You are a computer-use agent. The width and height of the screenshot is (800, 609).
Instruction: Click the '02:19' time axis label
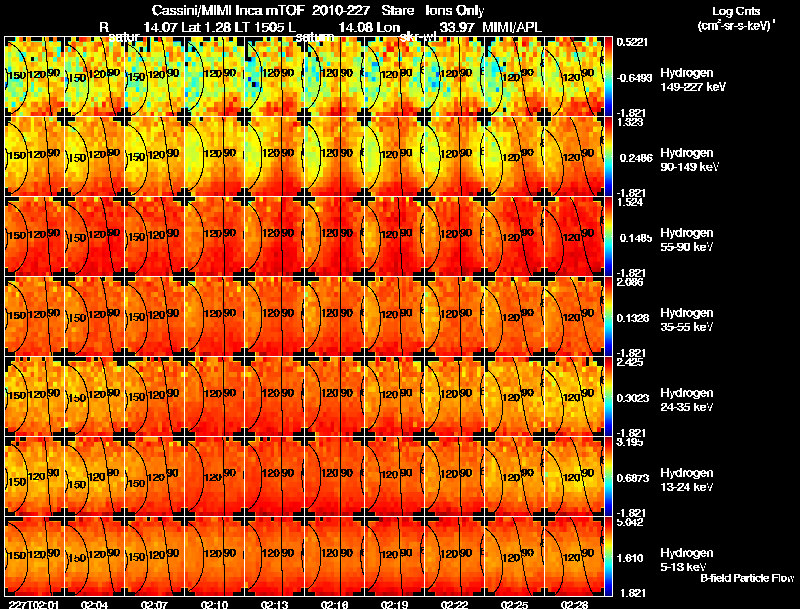point(394,605)
